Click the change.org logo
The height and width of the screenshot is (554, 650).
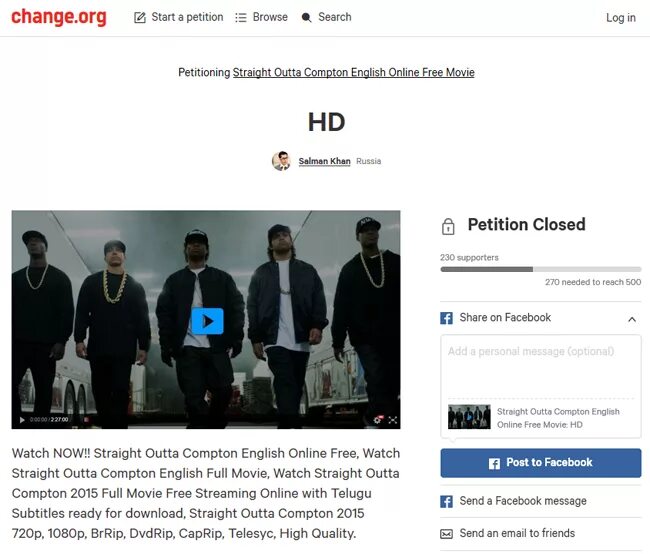(x=58, y=17)
